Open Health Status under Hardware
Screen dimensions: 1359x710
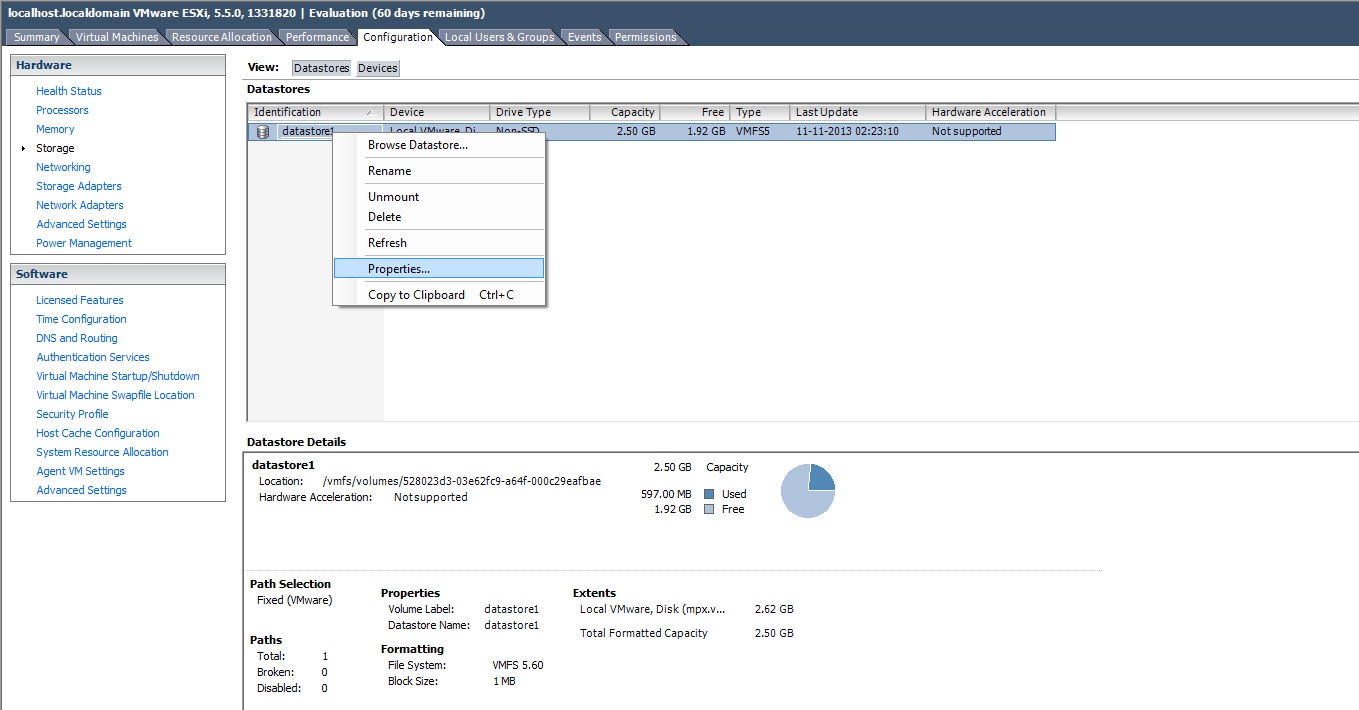(69, 91)
